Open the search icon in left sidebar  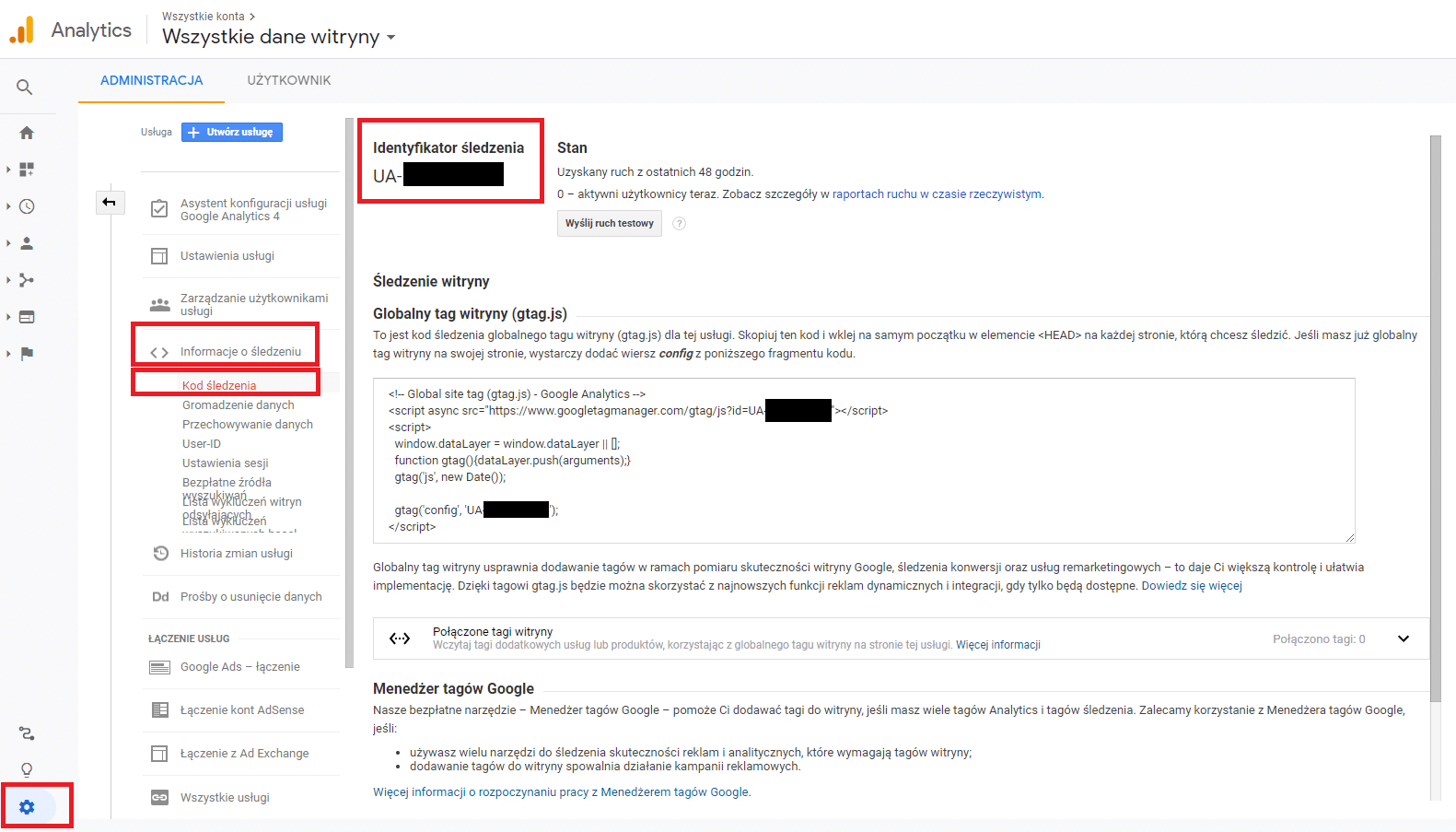(x=25, y=88)
